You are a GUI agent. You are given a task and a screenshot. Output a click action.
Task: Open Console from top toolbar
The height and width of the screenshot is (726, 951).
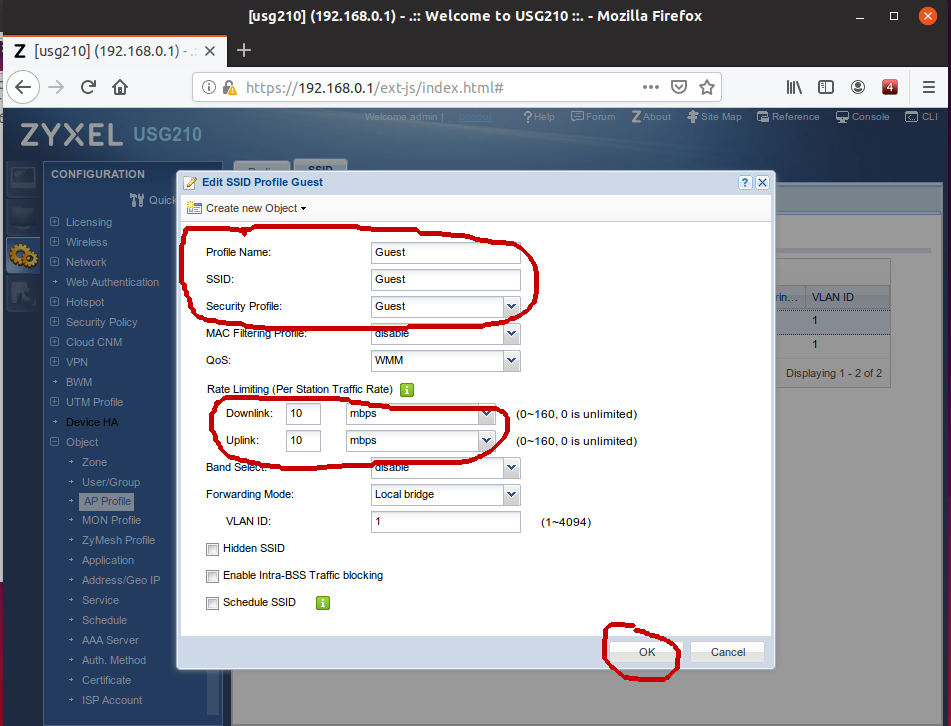coord(862,116)
